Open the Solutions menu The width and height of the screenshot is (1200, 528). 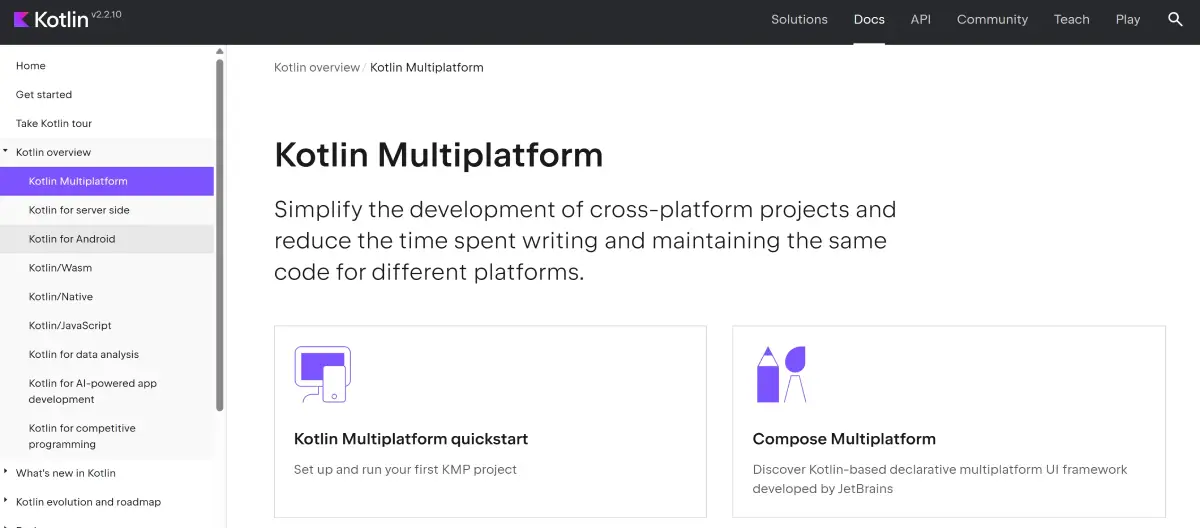point(799,19)
